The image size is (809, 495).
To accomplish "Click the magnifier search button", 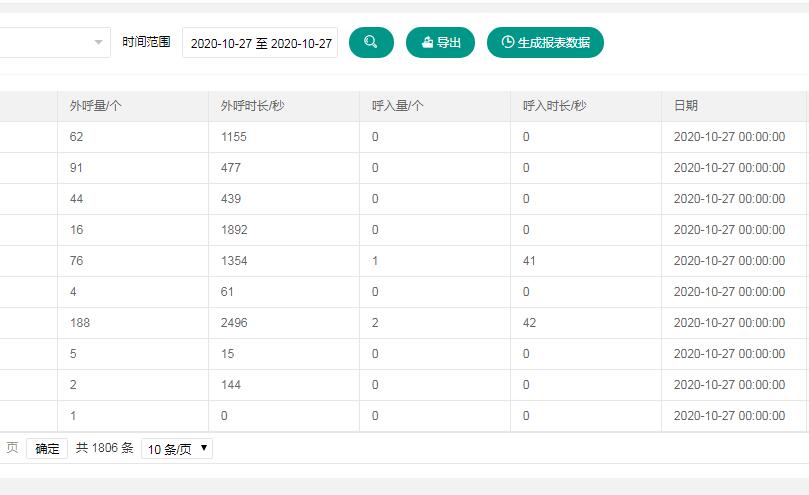I will point(371,42).
